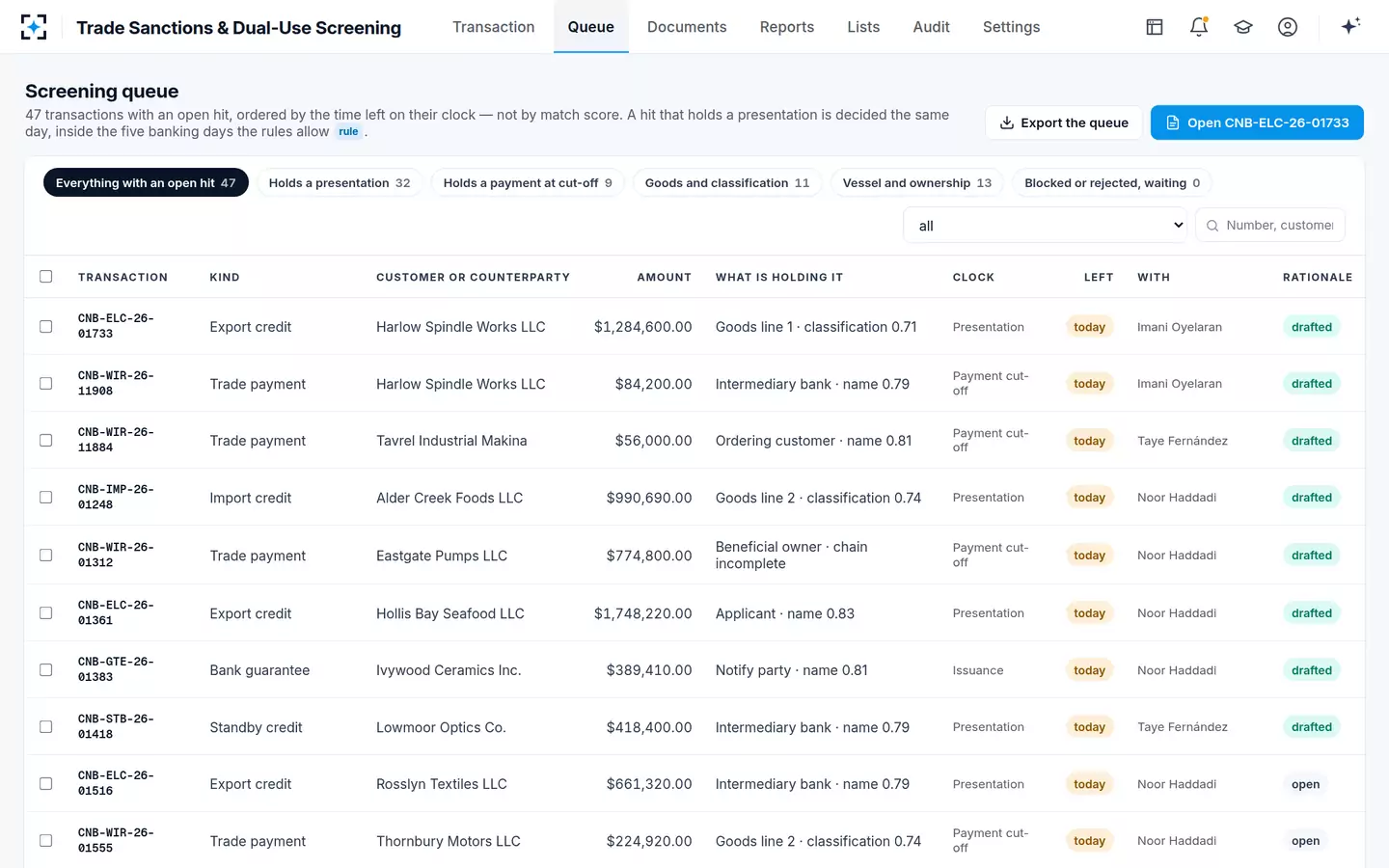Click the app logo icon
The height and width of the screenshot is (868, 1389).
point(34,27)
